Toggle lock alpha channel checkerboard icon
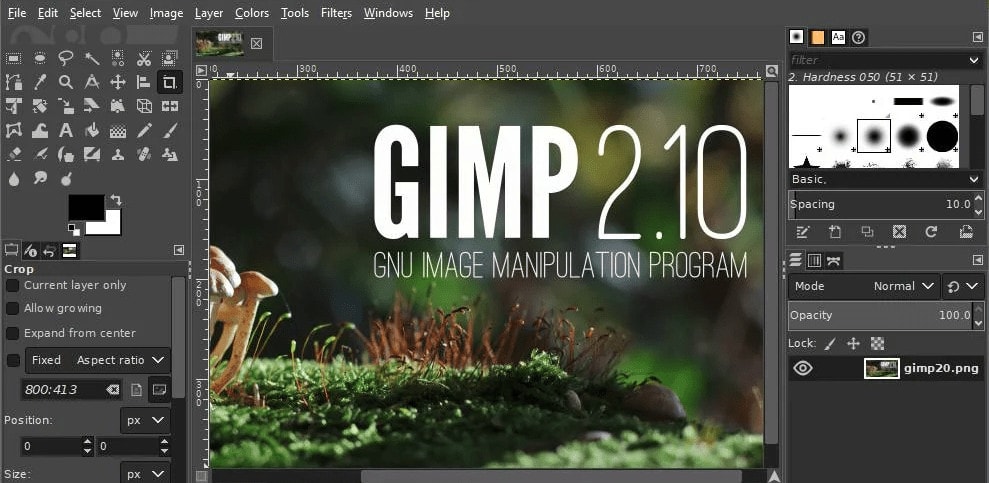Screen dimensions: 989x483 click(877, 344)
